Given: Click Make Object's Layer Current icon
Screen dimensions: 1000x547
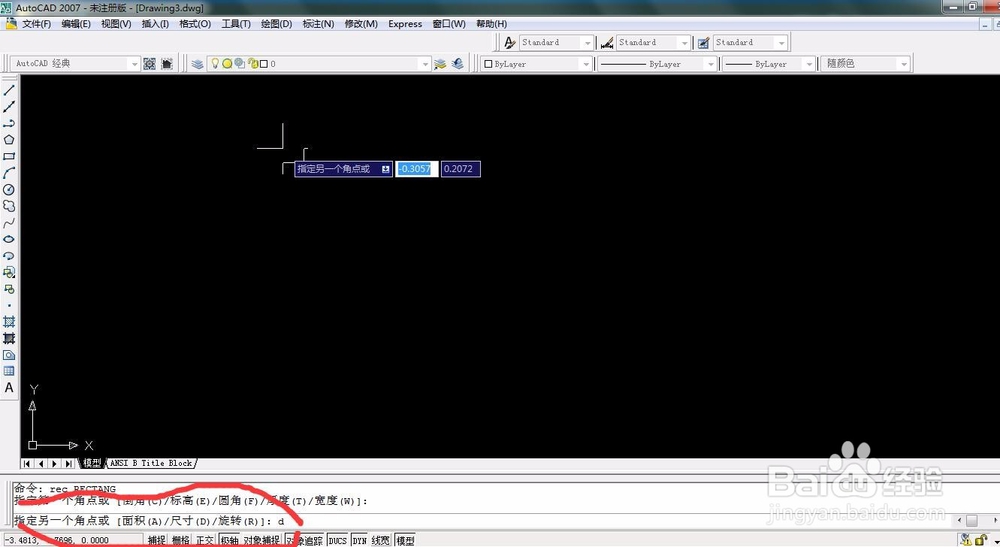Looking at the screenshot, I should pos(440,64).
